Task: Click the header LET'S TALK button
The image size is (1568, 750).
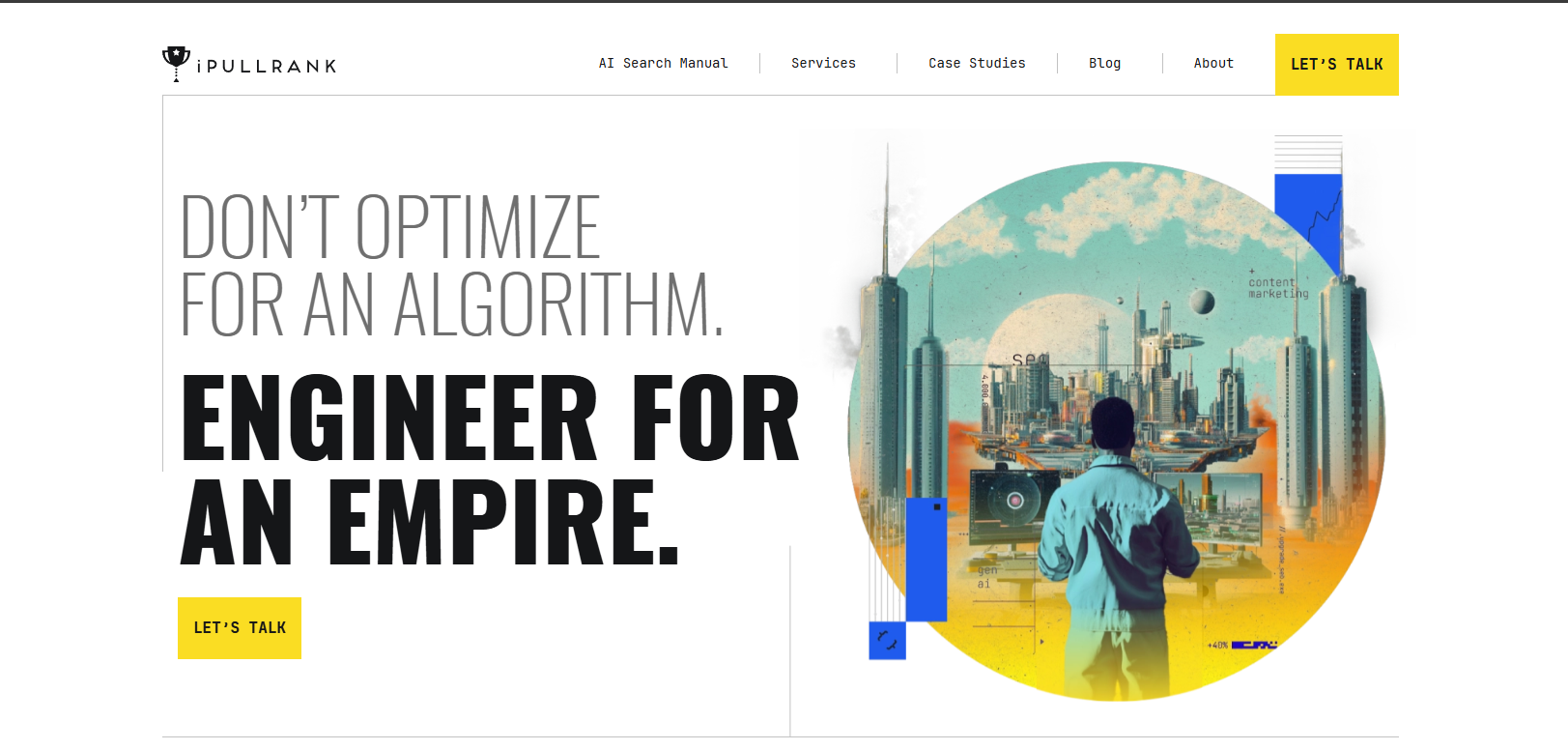Action: tap(1337, 65)
